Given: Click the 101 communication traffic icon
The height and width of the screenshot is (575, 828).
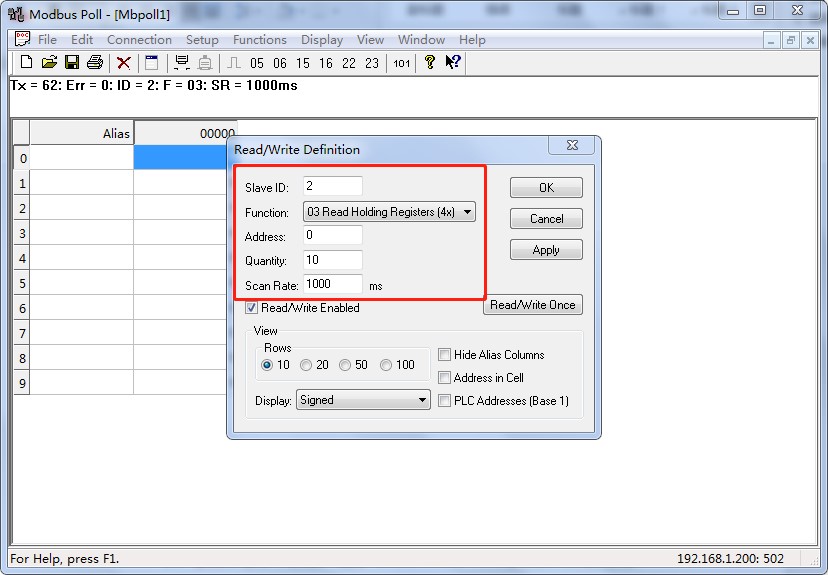Looking at the screenshot, I should pos(401,63).
